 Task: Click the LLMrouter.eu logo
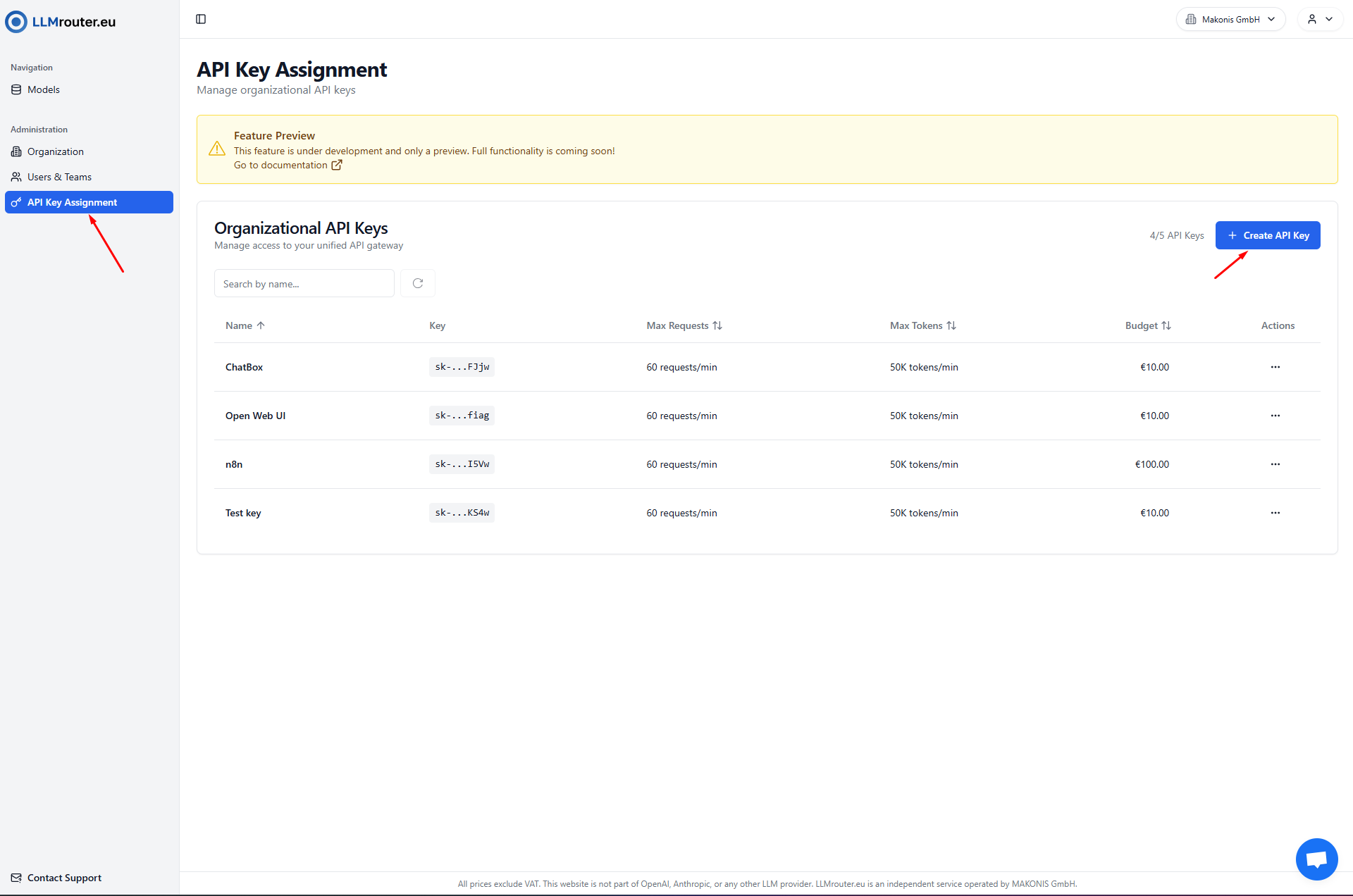click(61, 22)
